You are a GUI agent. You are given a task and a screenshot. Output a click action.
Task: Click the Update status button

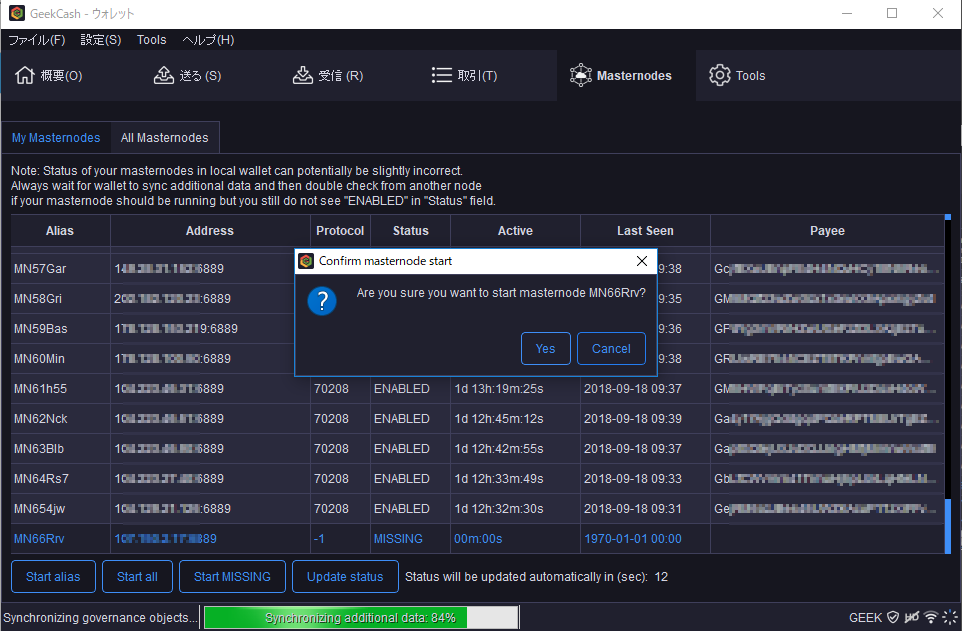point(344,577)
